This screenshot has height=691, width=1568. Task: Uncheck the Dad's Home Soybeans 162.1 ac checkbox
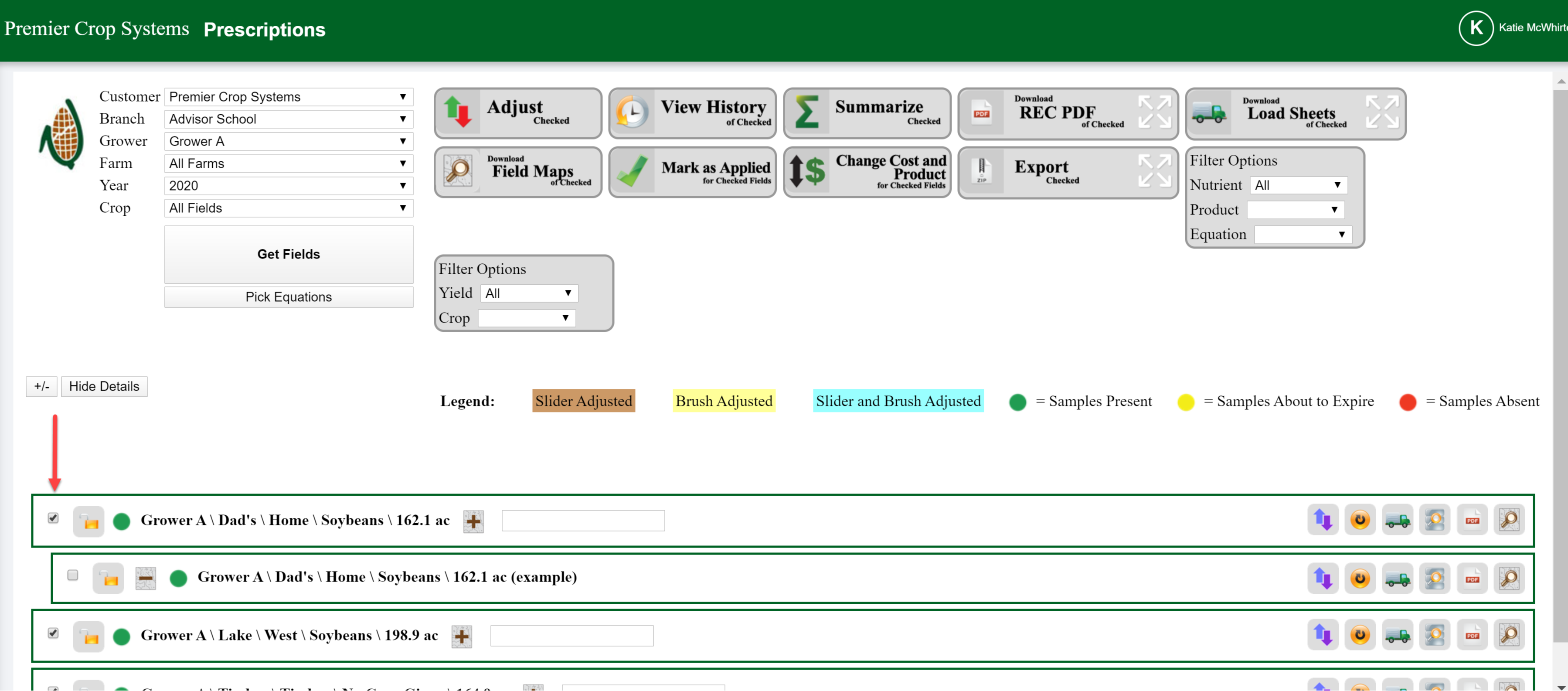click(x=53, y=518)
